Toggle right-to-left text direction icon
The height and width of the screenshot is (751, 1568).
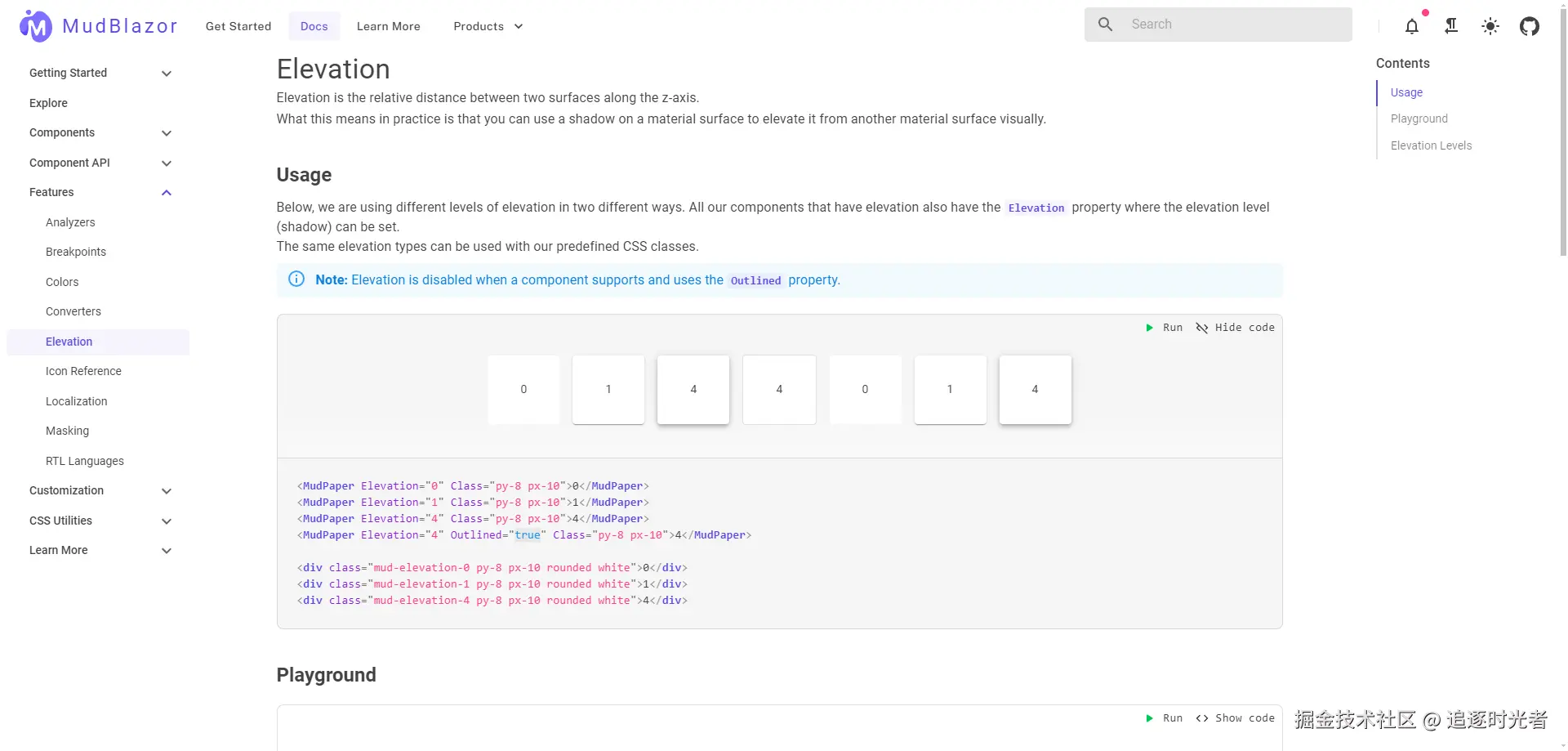[x=1451, y=26]
